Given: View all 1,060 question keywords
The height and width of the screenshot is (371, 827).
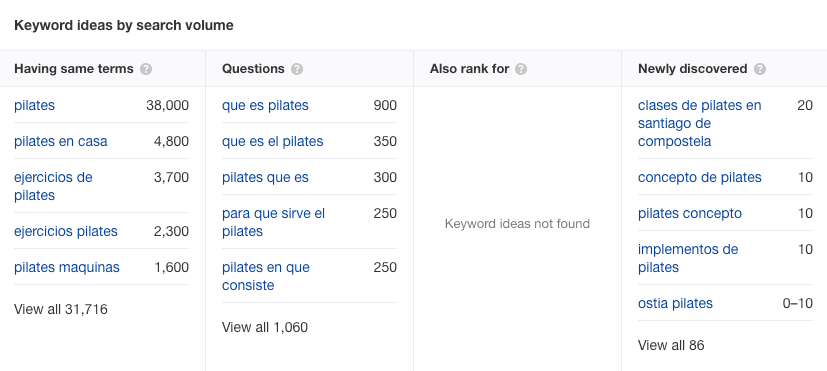Looking at the screenshot, I should tap(265, 327).
